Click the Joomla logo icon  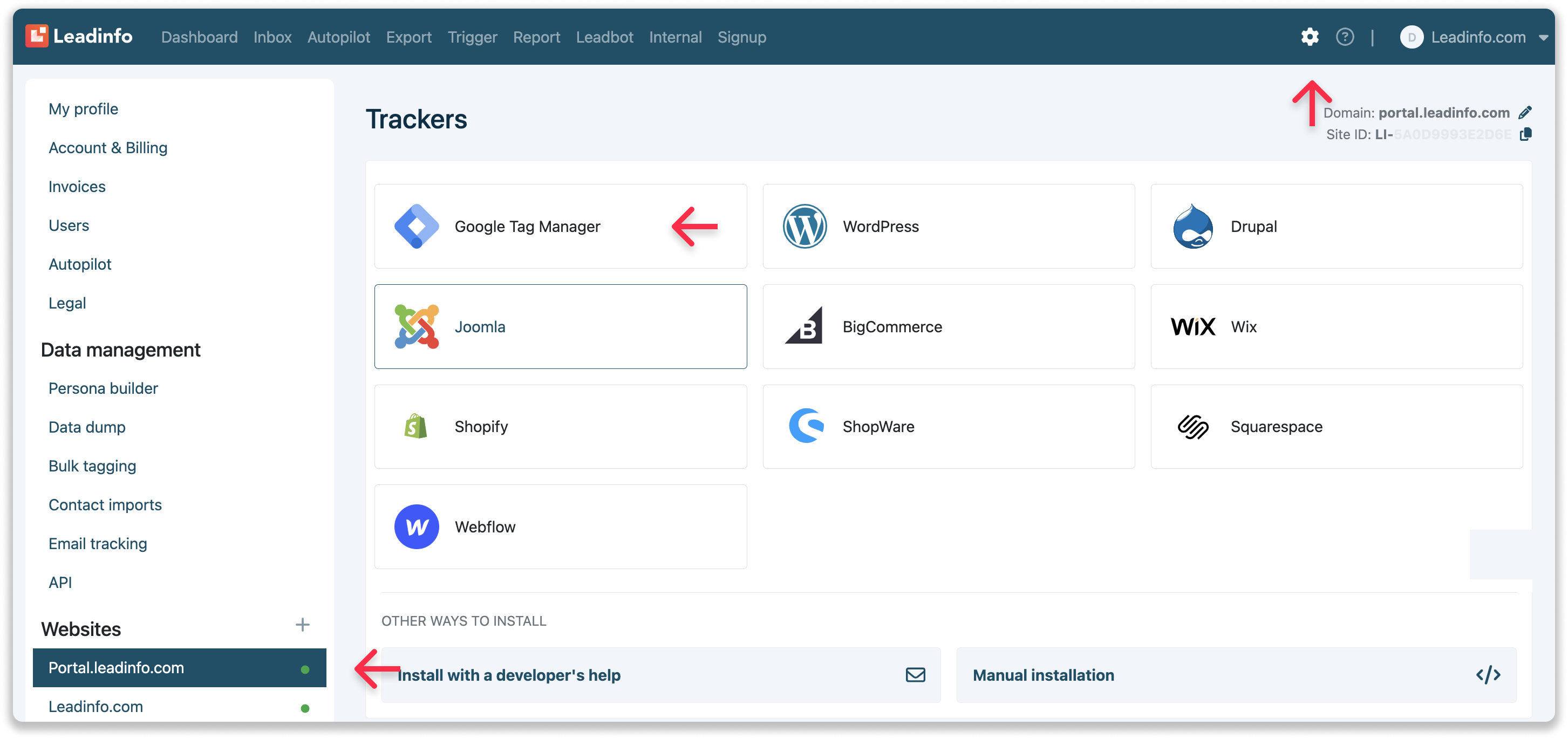pos(417,326)
